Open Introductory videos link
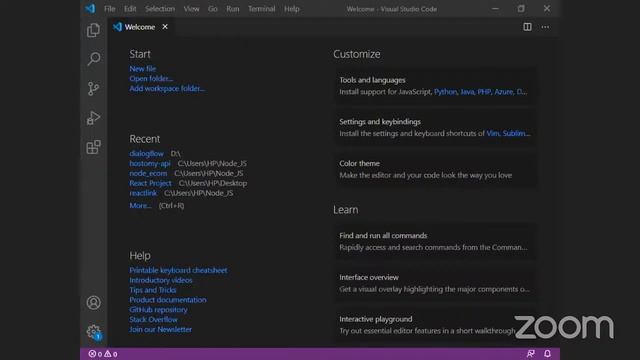Image resolution: width=640 pixels, height=360 pixels. coord(161,280)
